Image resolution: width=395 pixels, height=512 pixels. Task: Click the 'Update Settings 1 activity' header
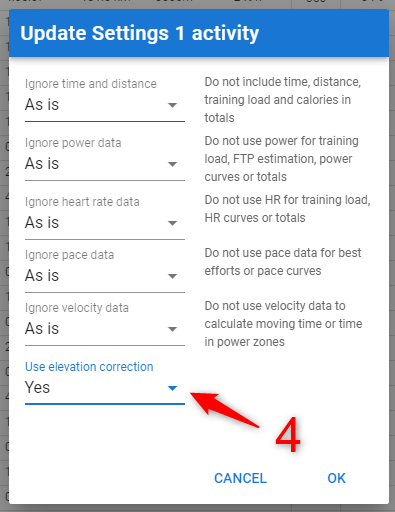tap(140, 33)
